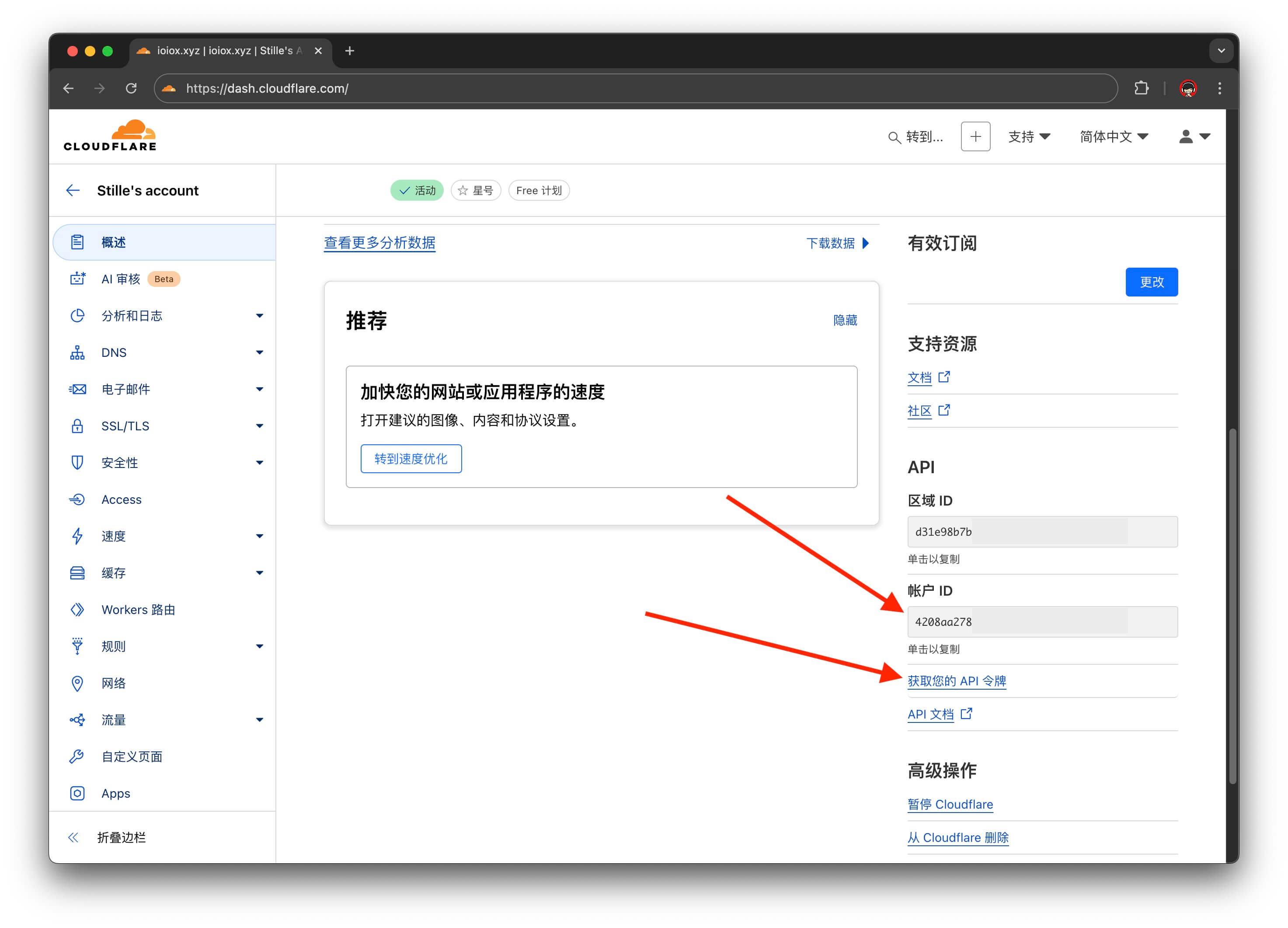Open the API 文档 link
The height and width of the screenshot is (928, 1288).
(x=940, y=714)
